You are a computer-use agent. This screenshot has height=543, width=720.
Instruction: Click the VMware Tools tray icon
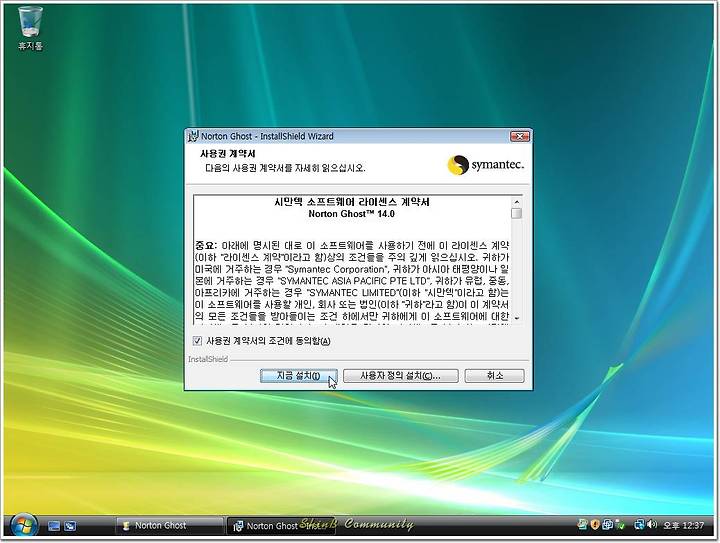[608, 524]
